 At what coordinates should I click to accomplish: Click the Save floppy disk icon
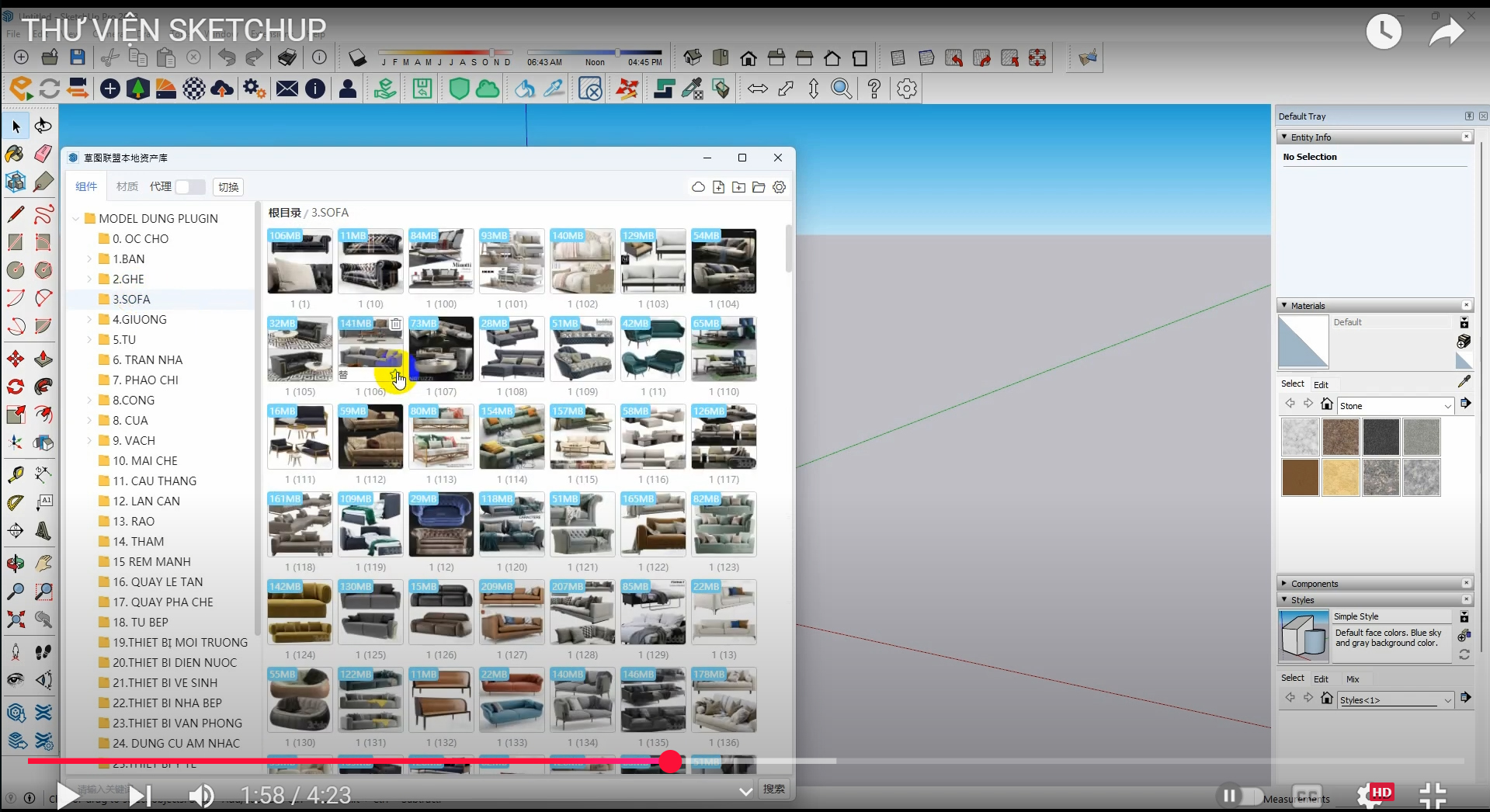tap(78, 57)
